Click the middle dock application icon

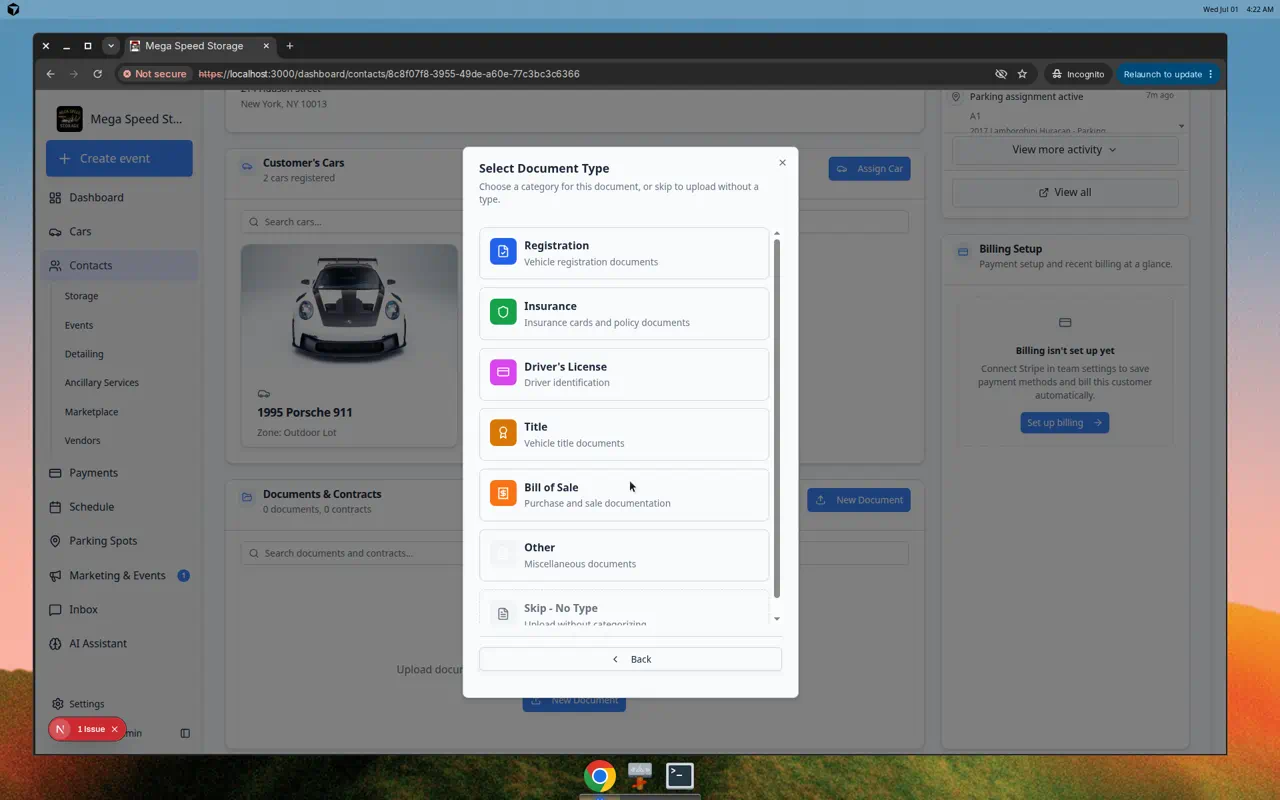[640, 776]
